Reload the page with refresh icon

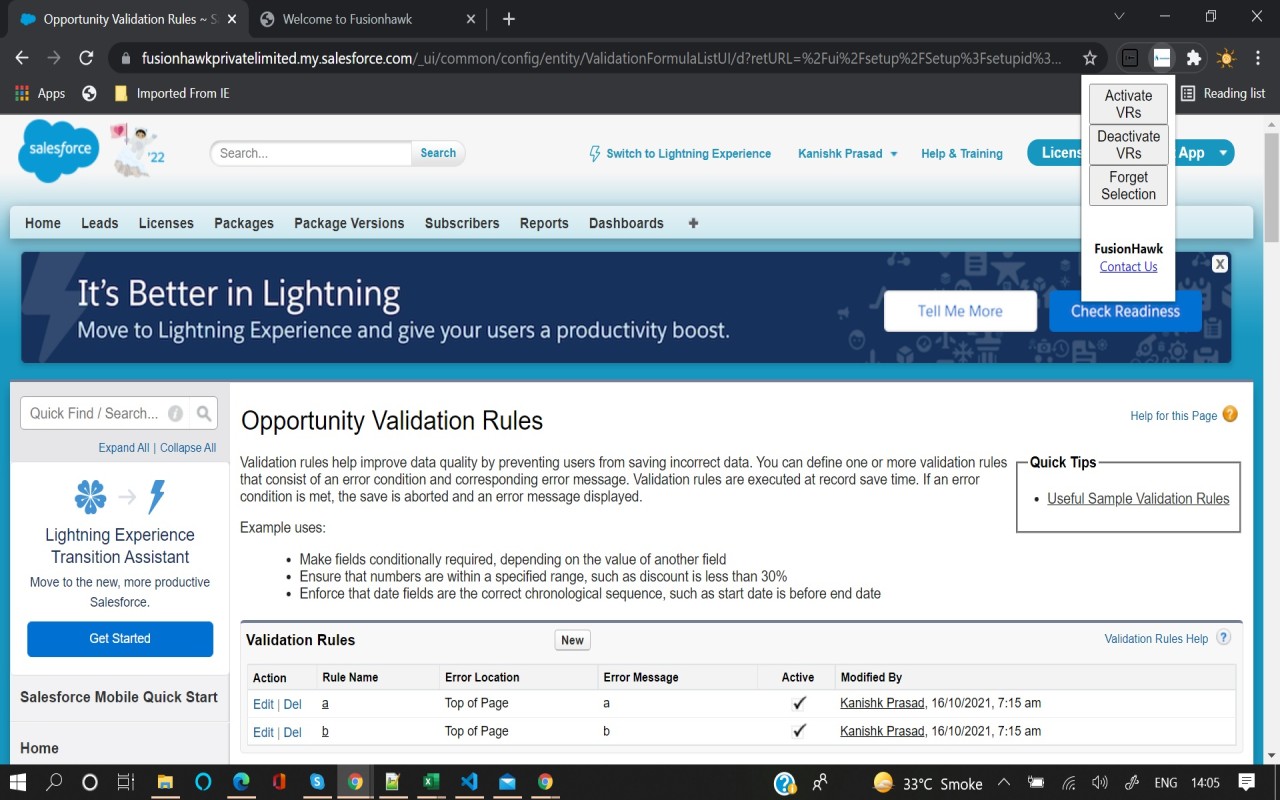click(x=86, y=58)
